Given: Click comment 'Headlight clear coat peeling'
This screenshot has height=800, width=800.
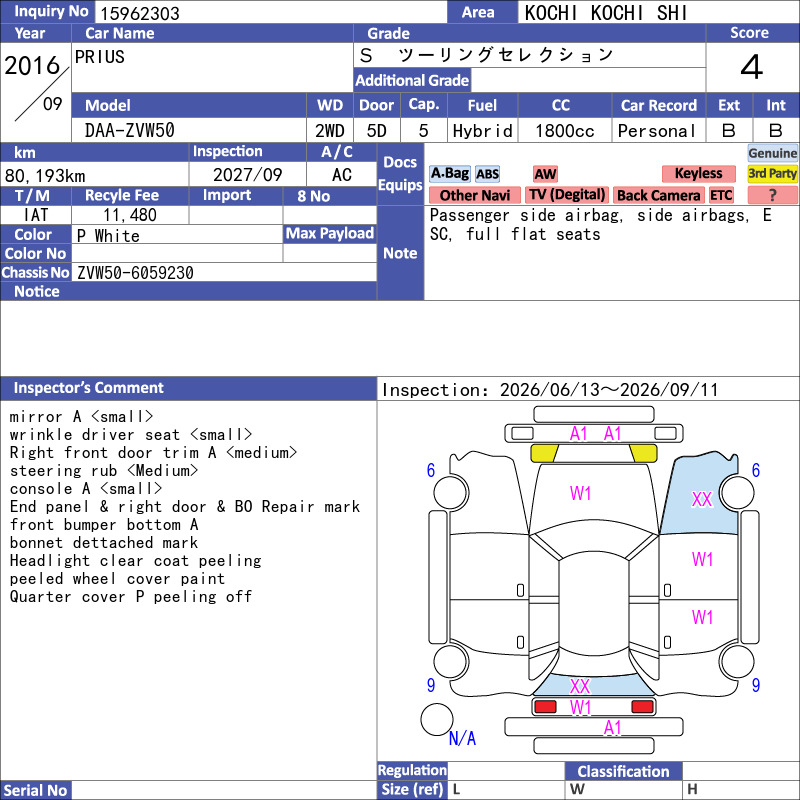Looking at the screenshot, I should pos(135,561).
